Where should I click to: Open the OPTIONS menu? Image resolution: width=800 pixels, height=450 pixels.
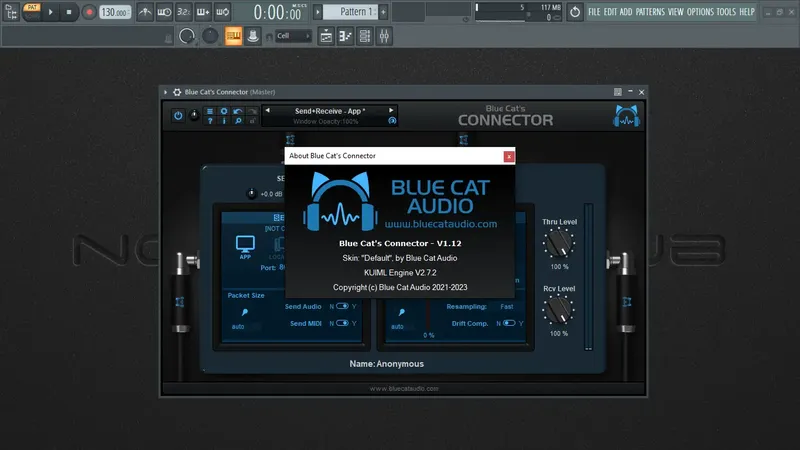coord(700,12)
